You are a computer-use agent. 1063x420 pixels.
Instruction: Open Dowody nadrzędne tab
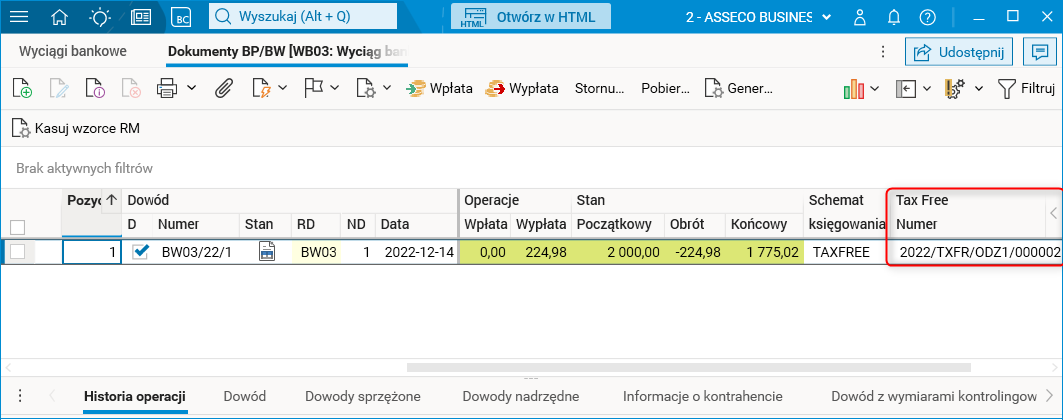pos(521,396)
